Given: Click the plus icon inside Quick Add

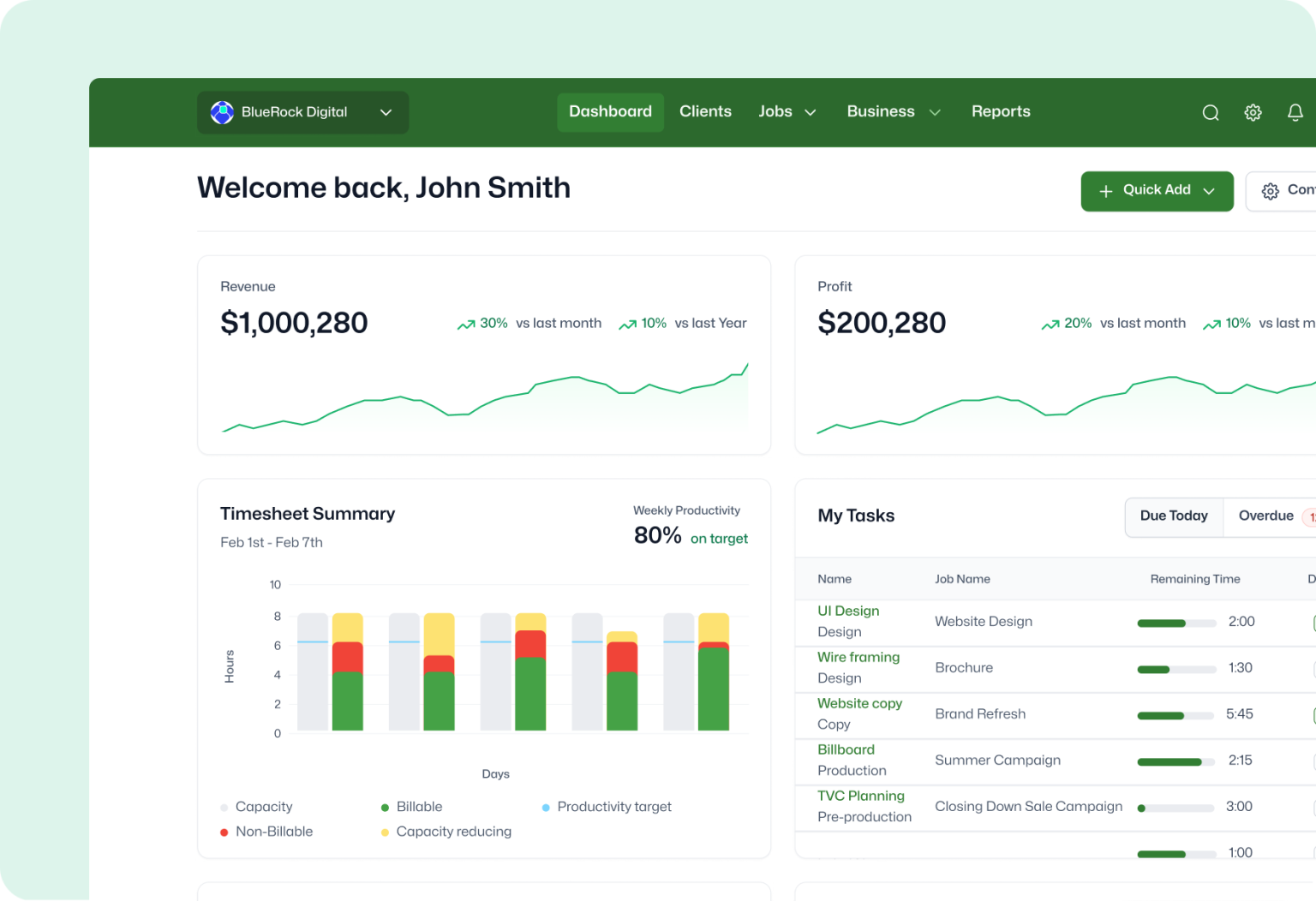Looking at the screenshot, I should (x=1107, y=190).
